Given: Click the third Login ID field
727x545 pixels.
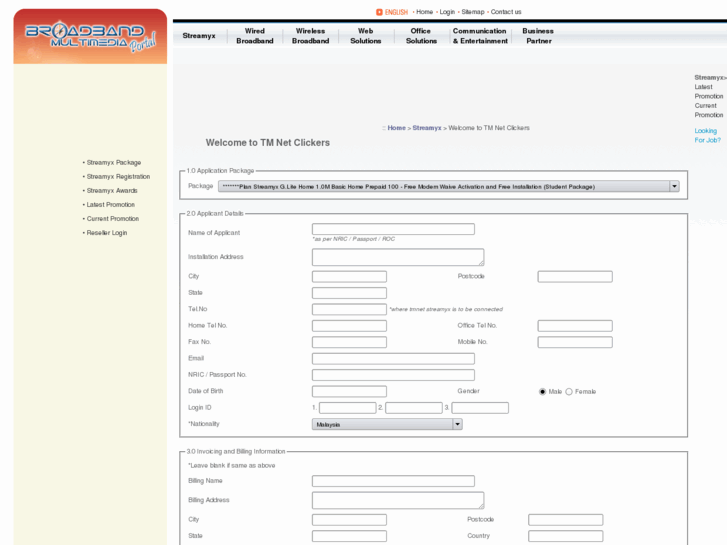Looking at the screenshot, I should [480, 408].
